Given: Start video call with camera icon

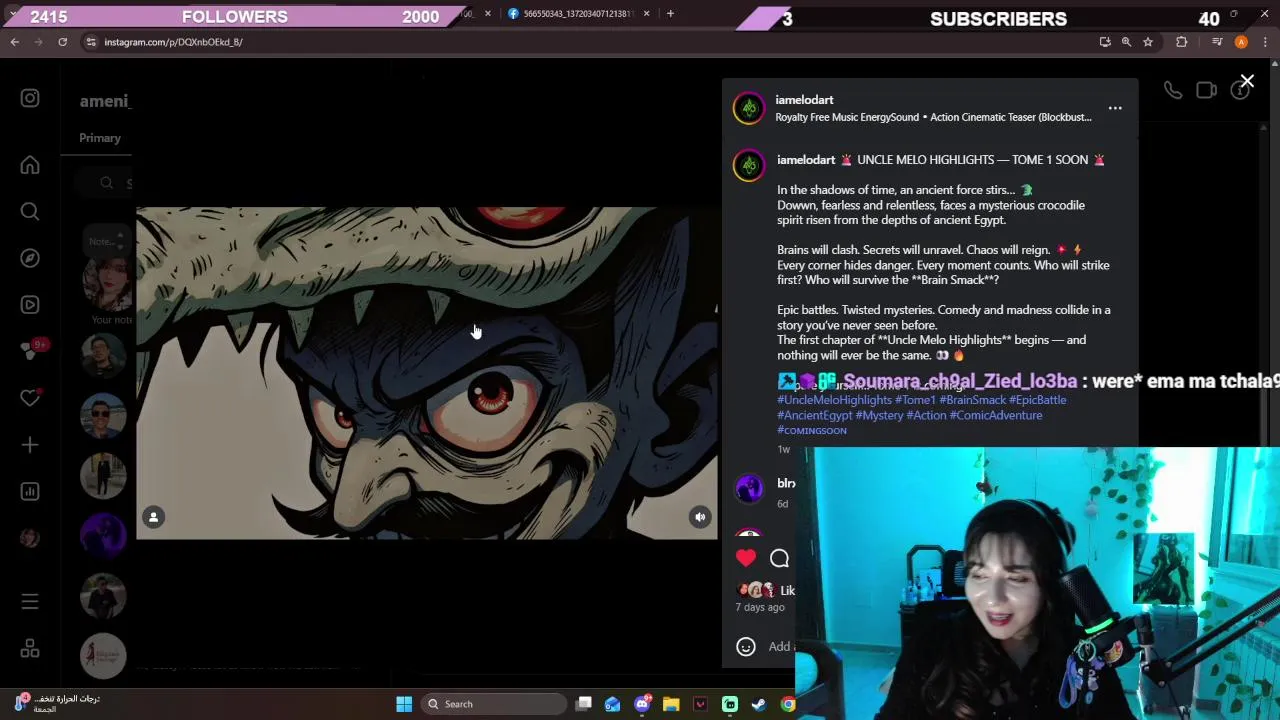Looking at the screenshot, I should point(1206,90).
